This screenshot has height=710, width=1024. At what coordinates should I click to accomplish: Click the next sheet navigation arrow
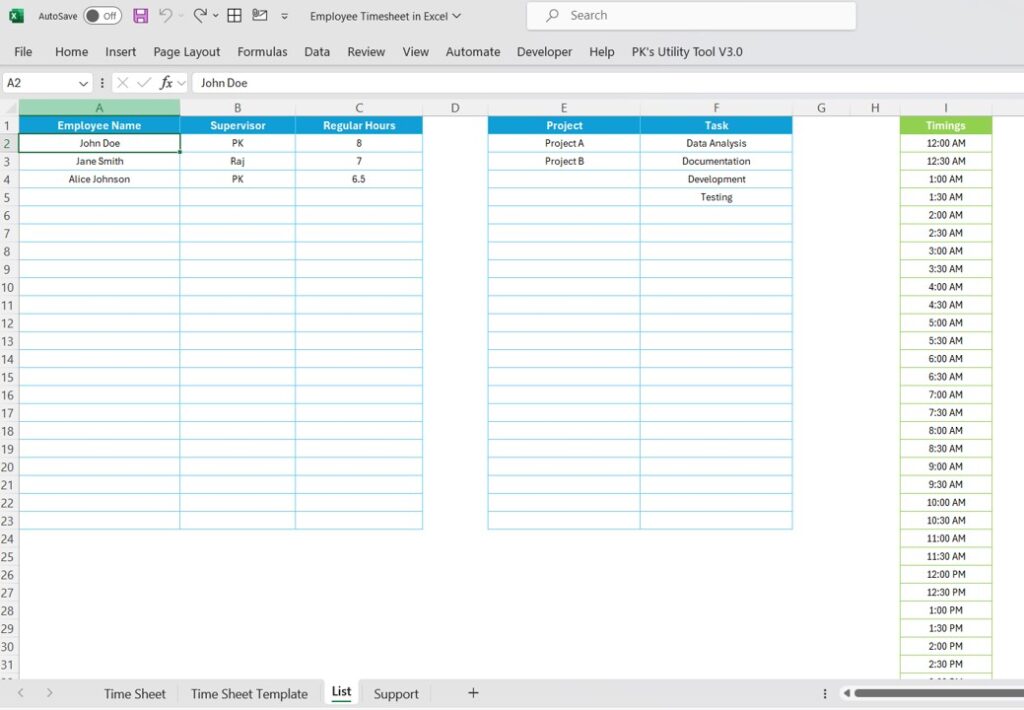50,693
